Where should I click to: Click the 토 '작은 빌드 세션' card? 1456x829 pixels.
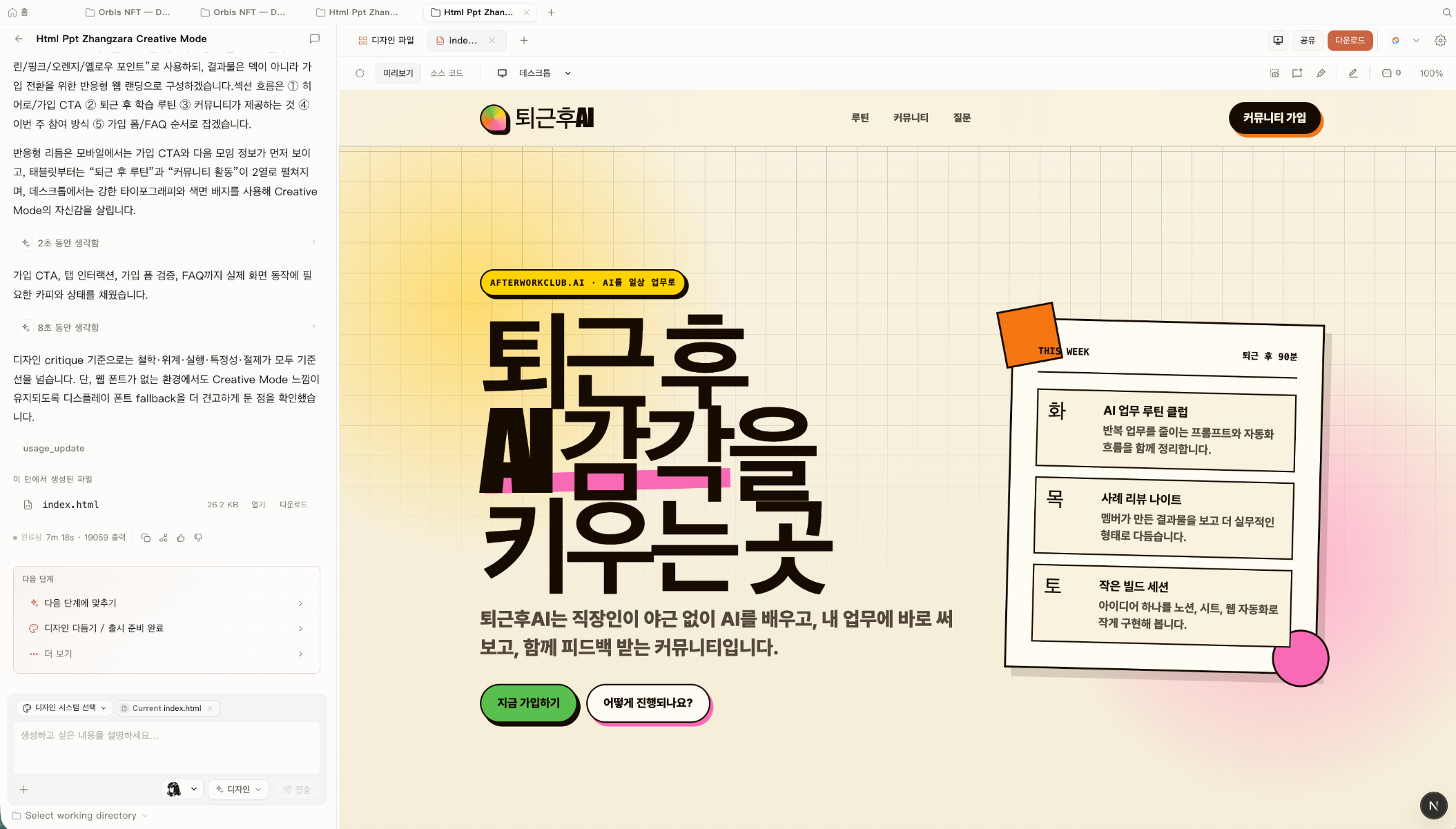[x=1162, y=605]
